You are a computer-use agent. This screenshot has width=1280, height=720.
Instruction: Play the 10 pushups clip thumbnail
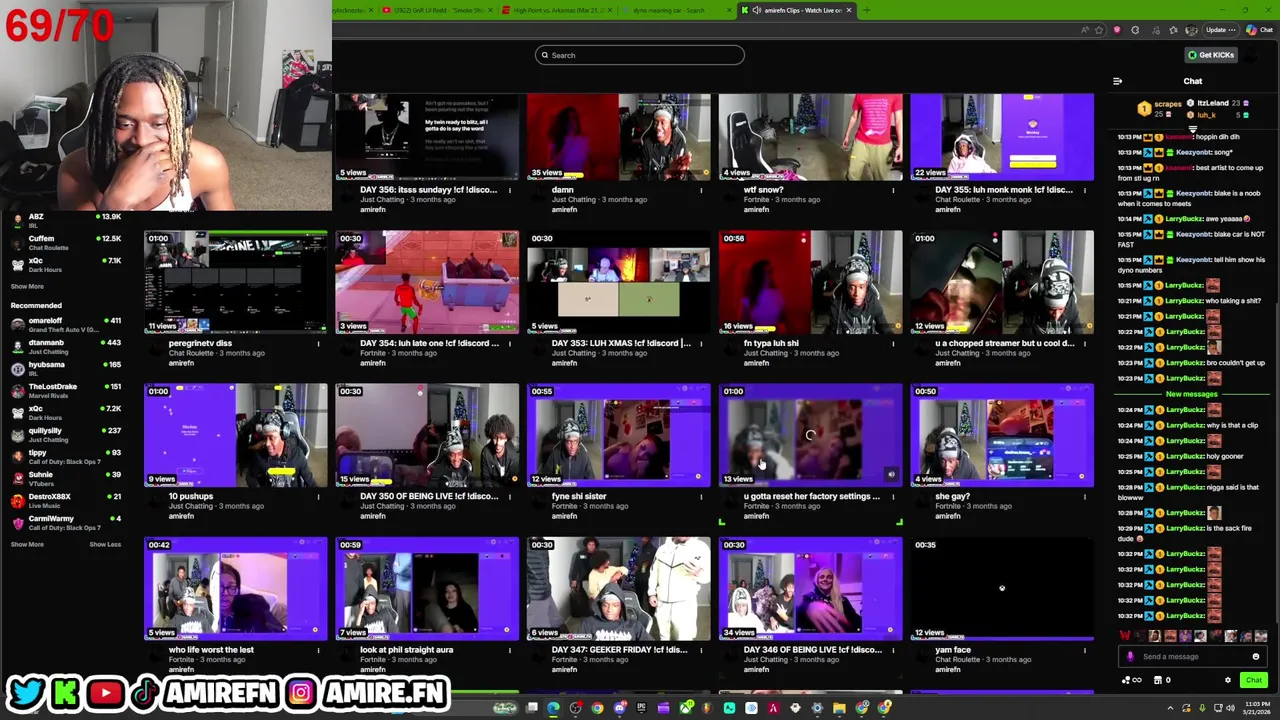235,435
